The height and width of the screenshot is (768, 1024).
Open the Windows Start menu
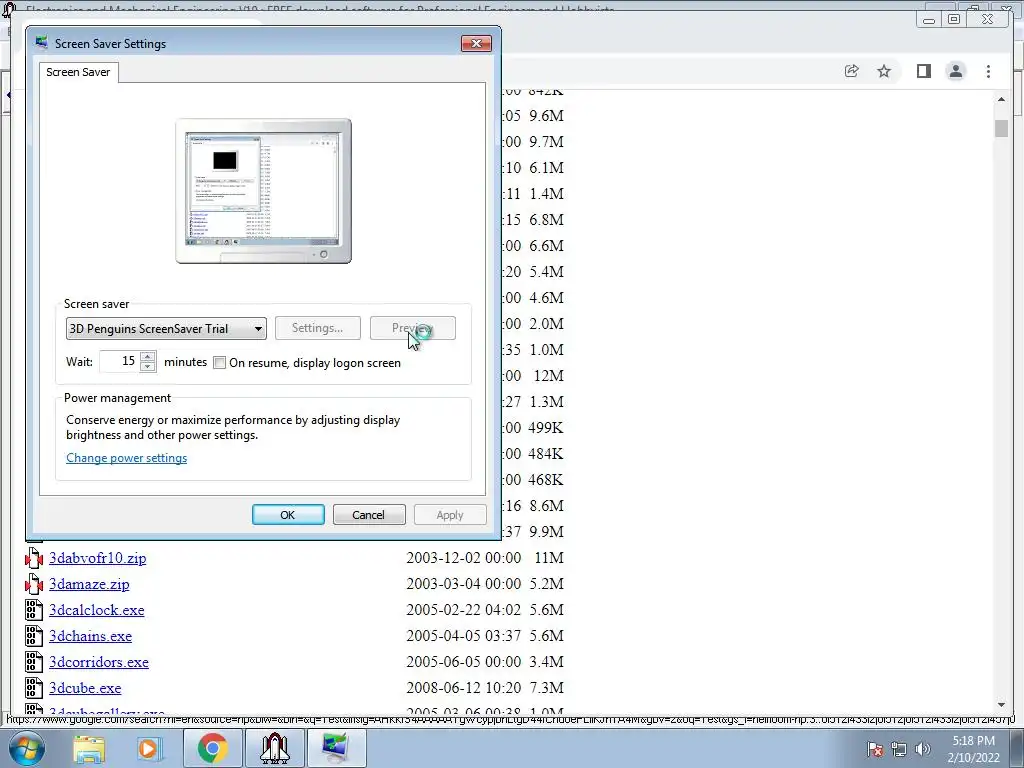[x=26, y=749]
